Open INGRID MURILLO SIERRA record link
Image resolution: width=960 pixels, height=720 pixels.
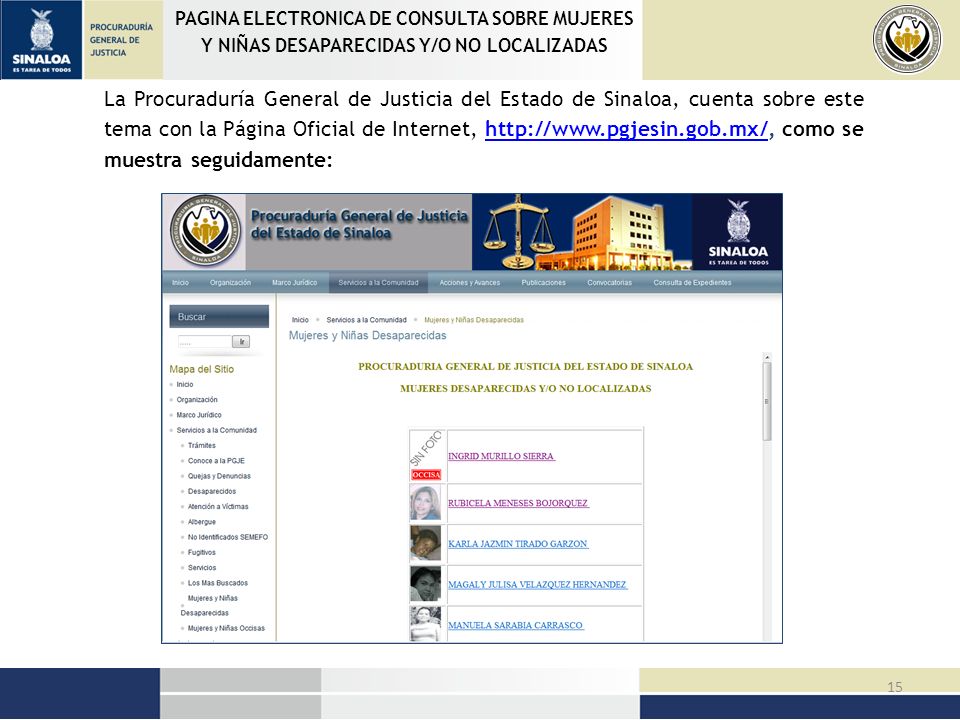(501, 456)
